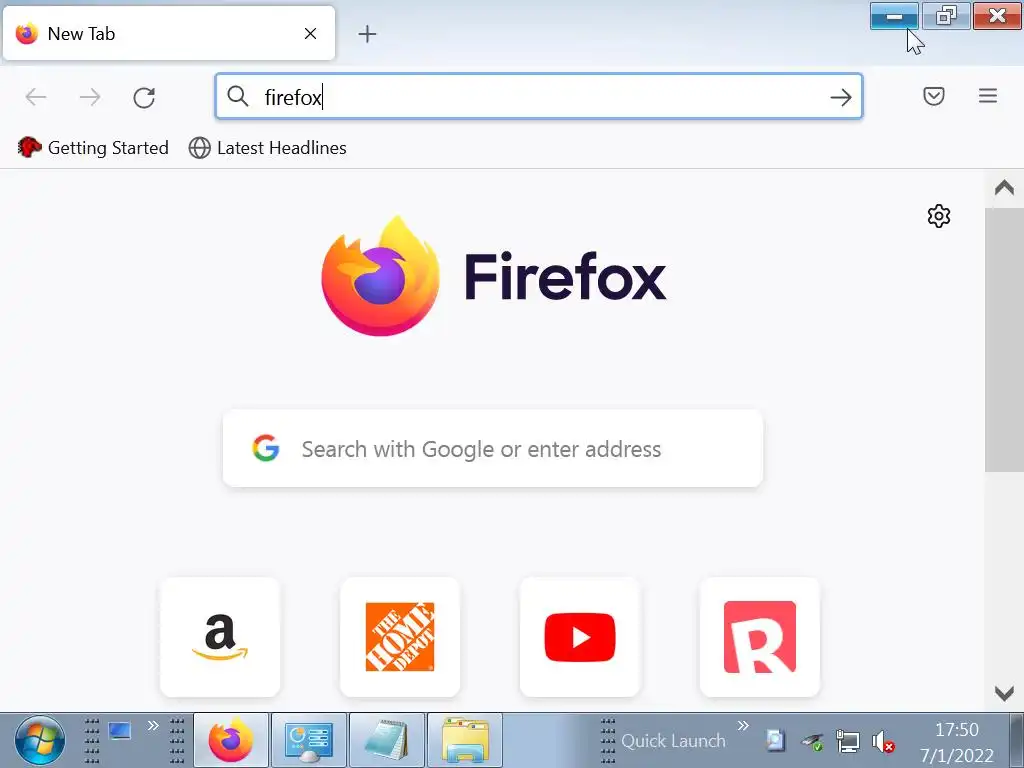1024x768 pixels.
Task: Click Show desktop icon in taskbar toolbar
Action: (120, 731)
